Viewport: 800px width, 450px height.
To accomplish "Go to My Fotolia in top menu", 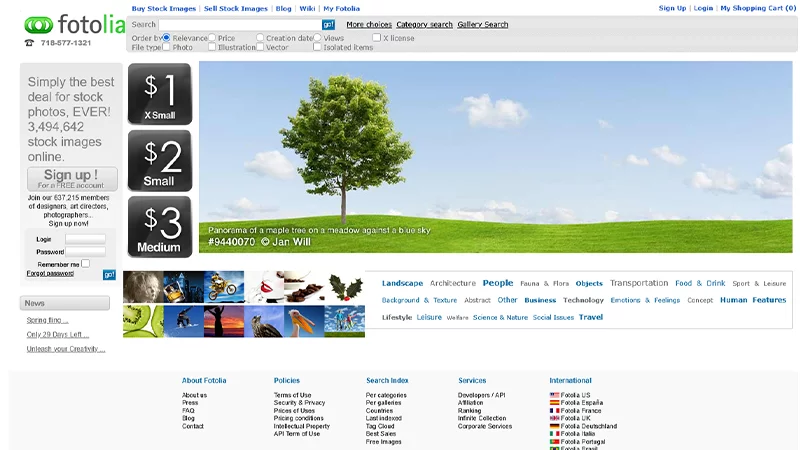I will [x=341, y=8].
